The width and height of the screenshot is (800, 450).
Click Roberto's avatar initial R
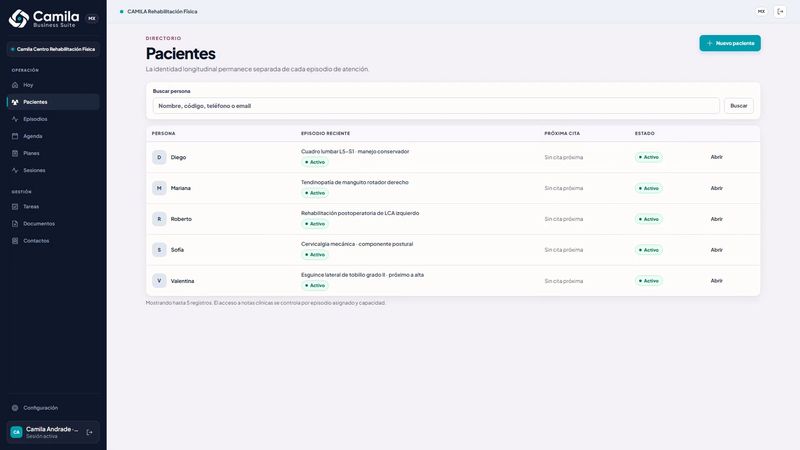(x=159, y=219)
